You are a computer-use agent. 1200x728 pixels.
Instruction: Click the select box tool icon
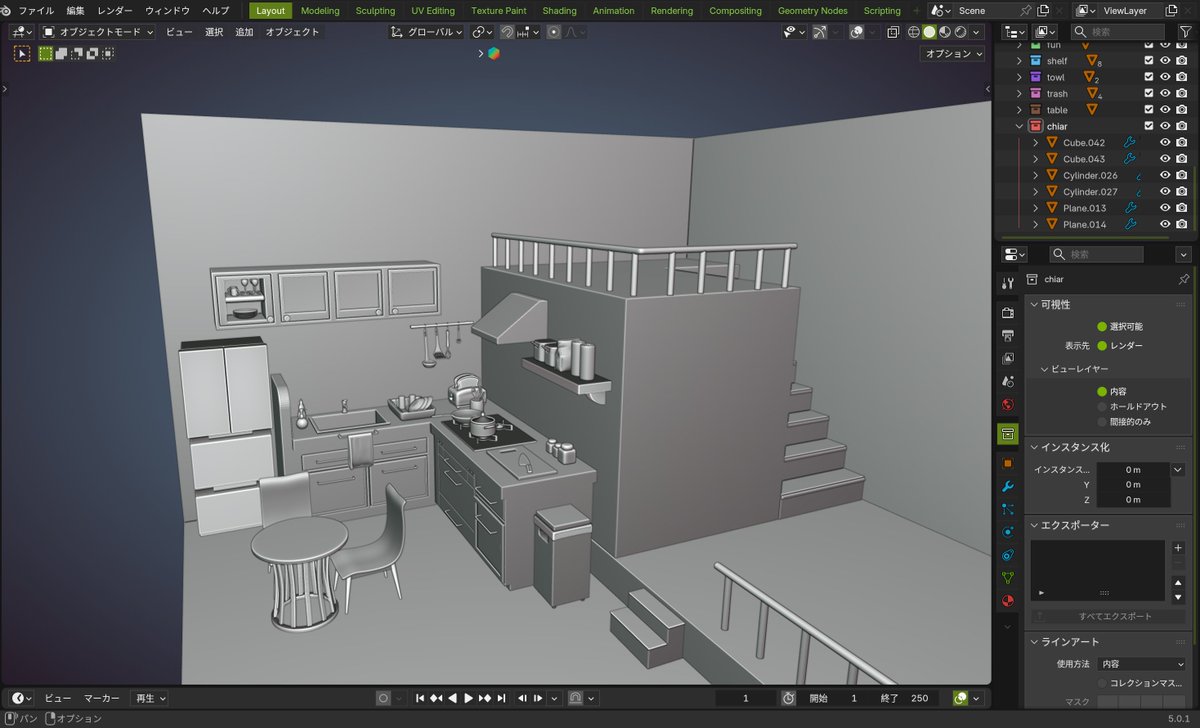pos(22,54)
